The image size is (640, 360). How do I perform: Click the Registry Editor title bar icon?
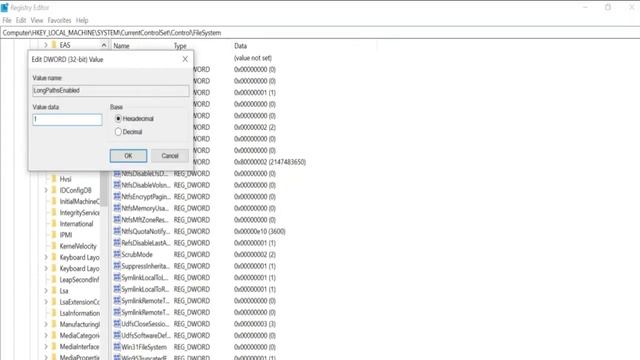pos(4,7)
